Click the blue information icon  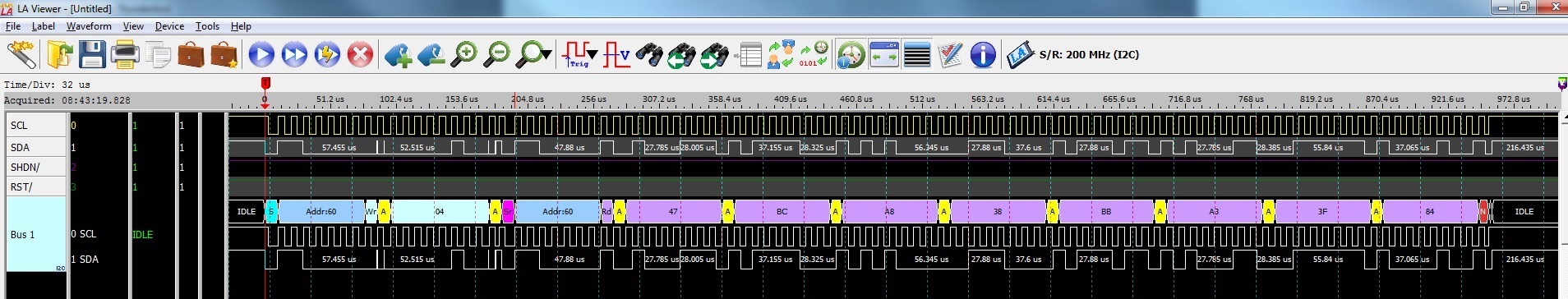click(x=983, y=55)
